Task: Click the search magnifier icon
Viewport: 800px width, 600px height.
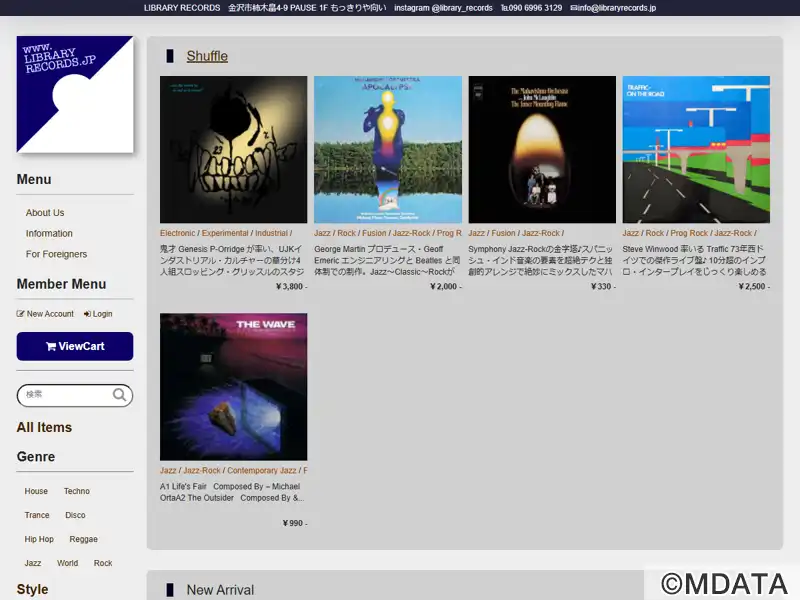Action: pos(119,395)
